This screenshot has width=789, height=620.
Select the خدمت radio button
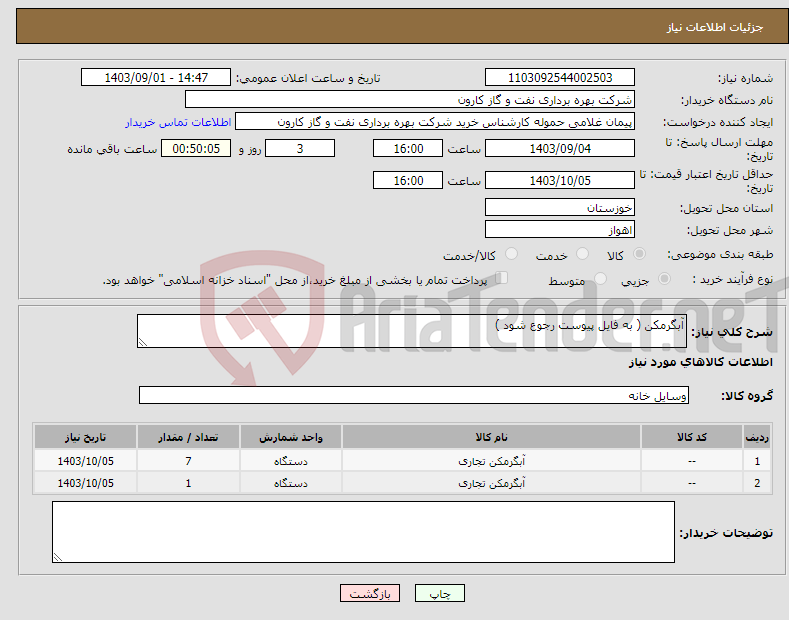pyautogui.click(x=582, y=254)
